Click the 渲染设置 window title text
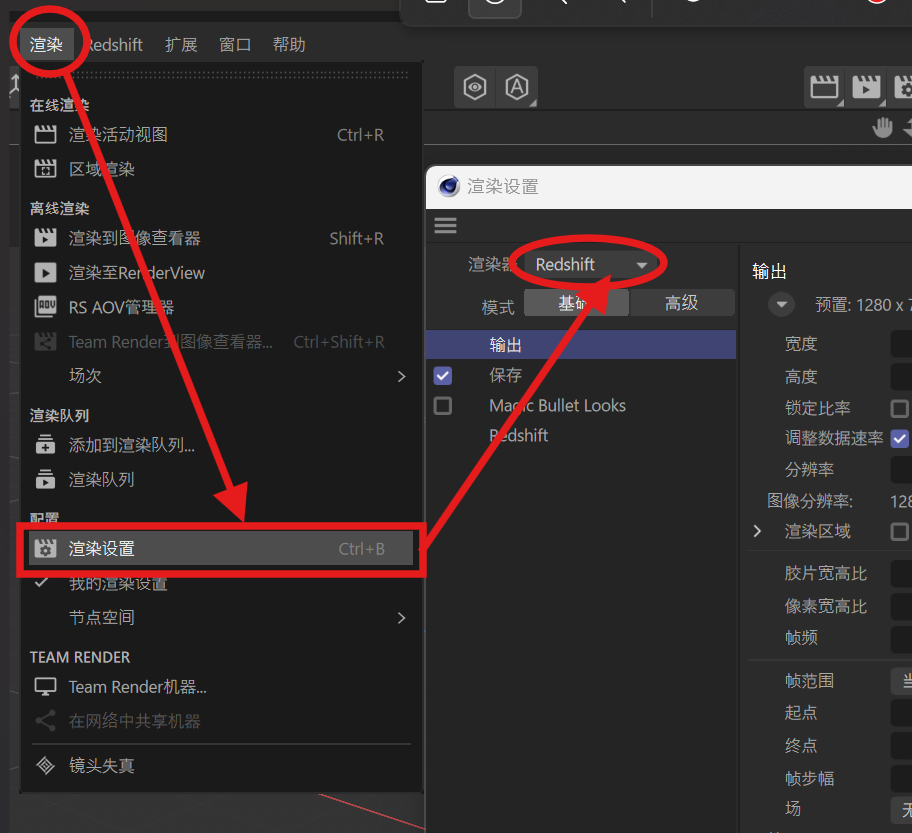Image resolution: width=912 pixels, height=833 pixels. pyautogui.click(x=503, y=187)
